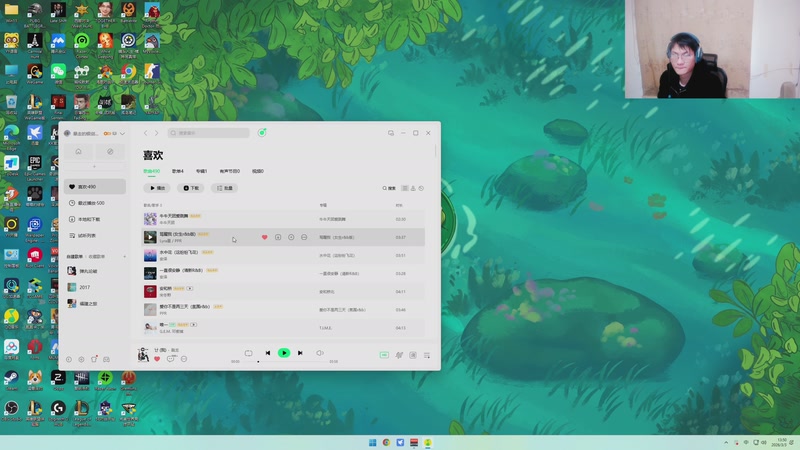
Task: Toggle the green audio quality badge
Action: [x=384, y=355]
